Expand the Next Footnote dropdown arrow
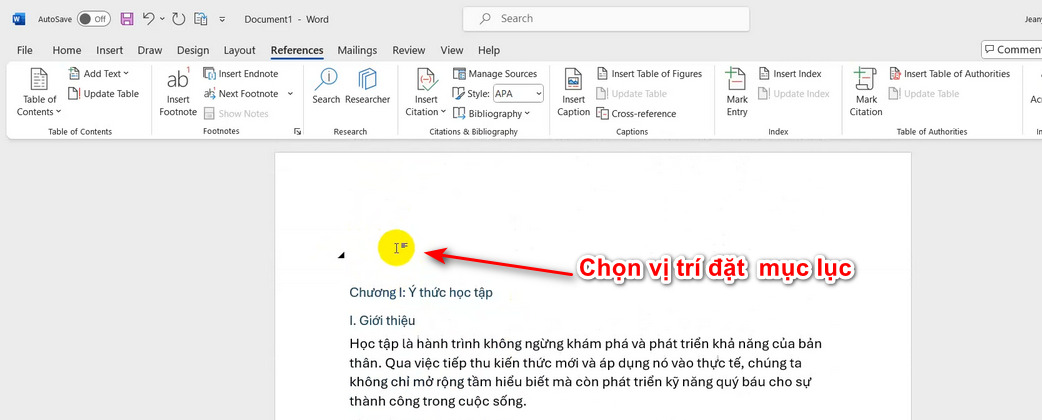Screen dimensions: 1042x420 coord(290,94)
